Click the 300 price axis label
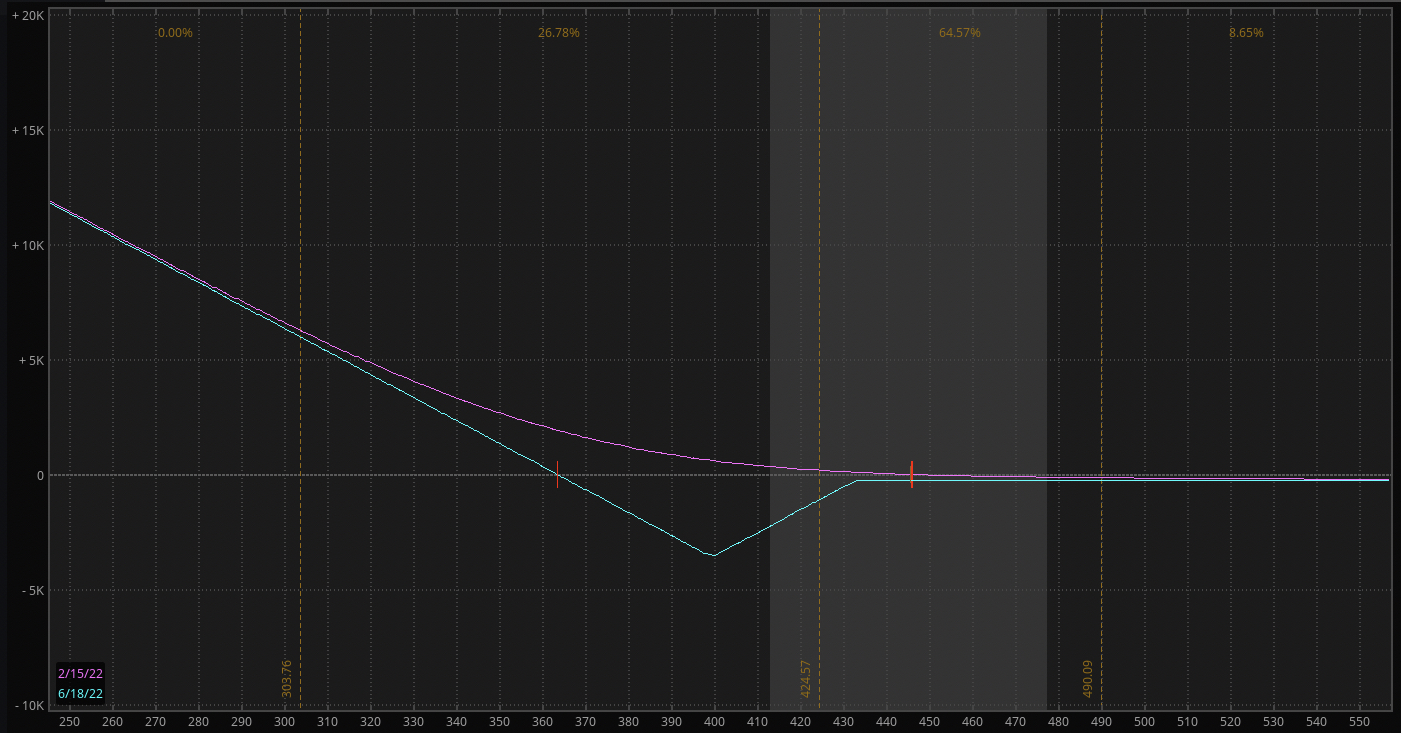This screenshot has width=1401, height=733. coord(284,721)
